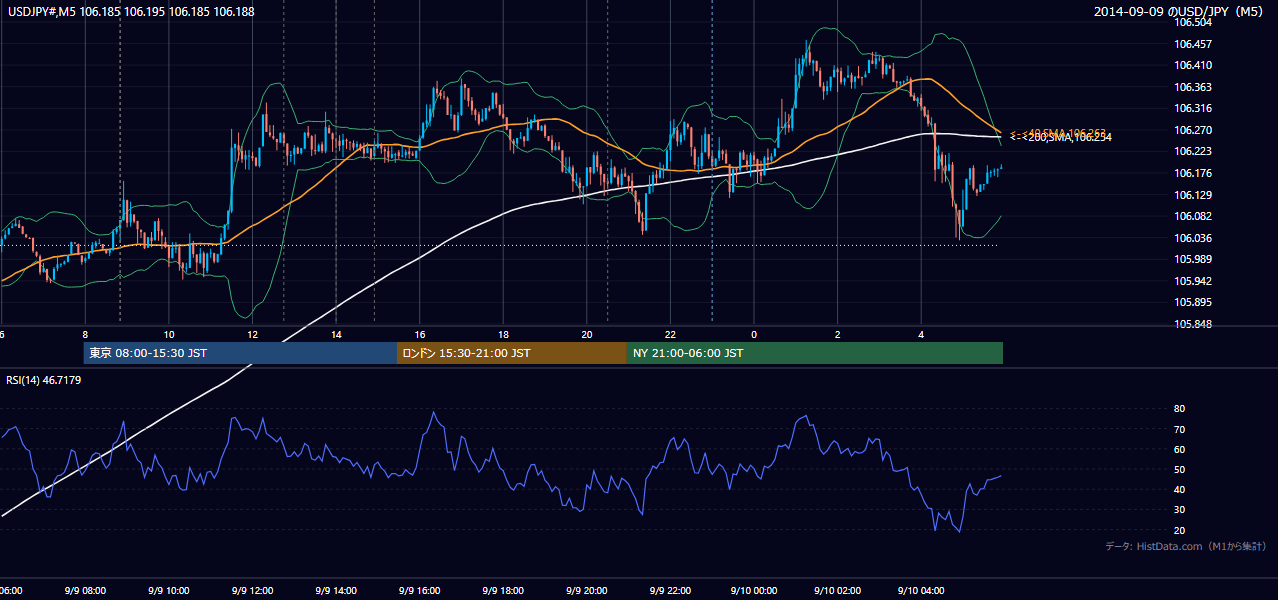Click price axis label 106.129

(x=1192, y=195)
